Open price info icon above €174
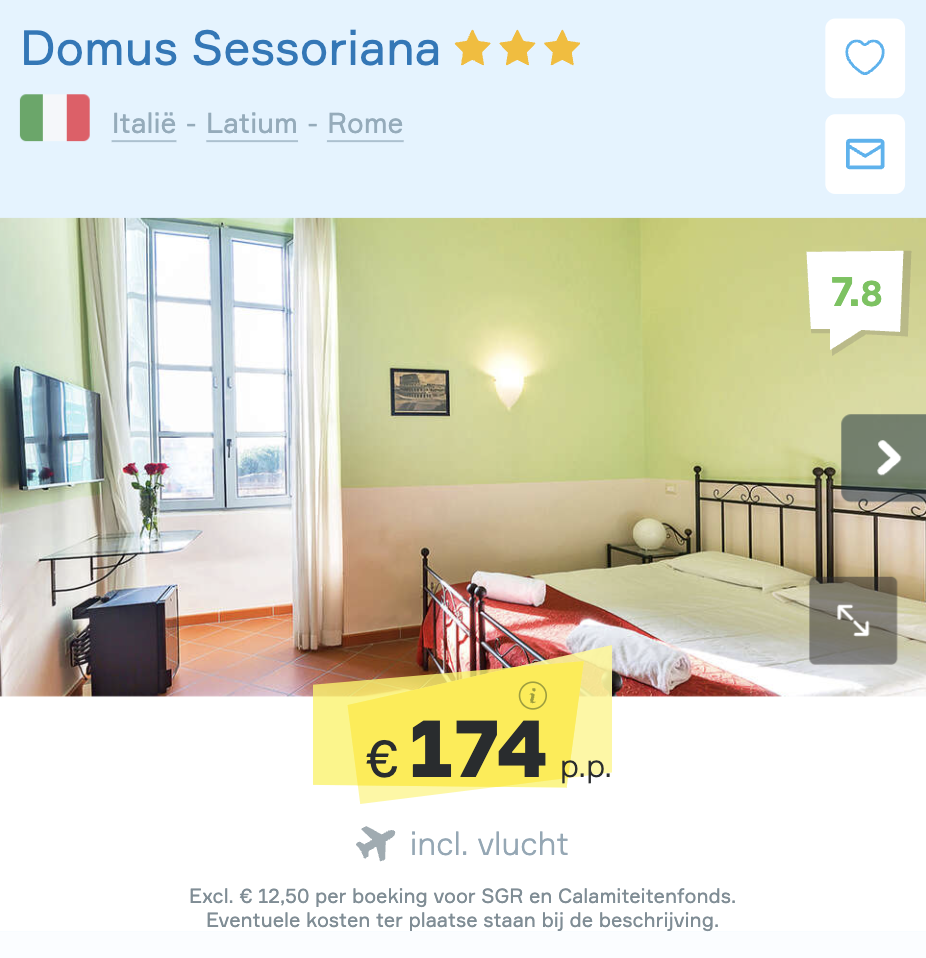This screenshot has height=958, width=926. [533, 695]
